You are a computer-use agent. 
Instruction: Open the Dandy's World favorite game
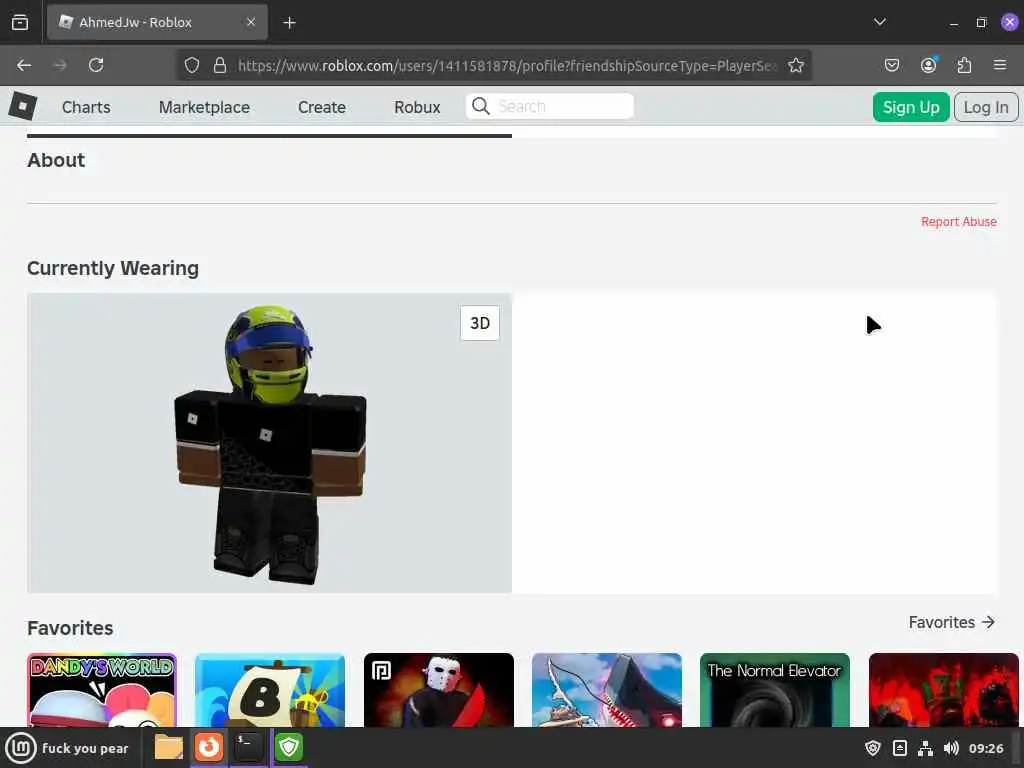click(102, 690)
